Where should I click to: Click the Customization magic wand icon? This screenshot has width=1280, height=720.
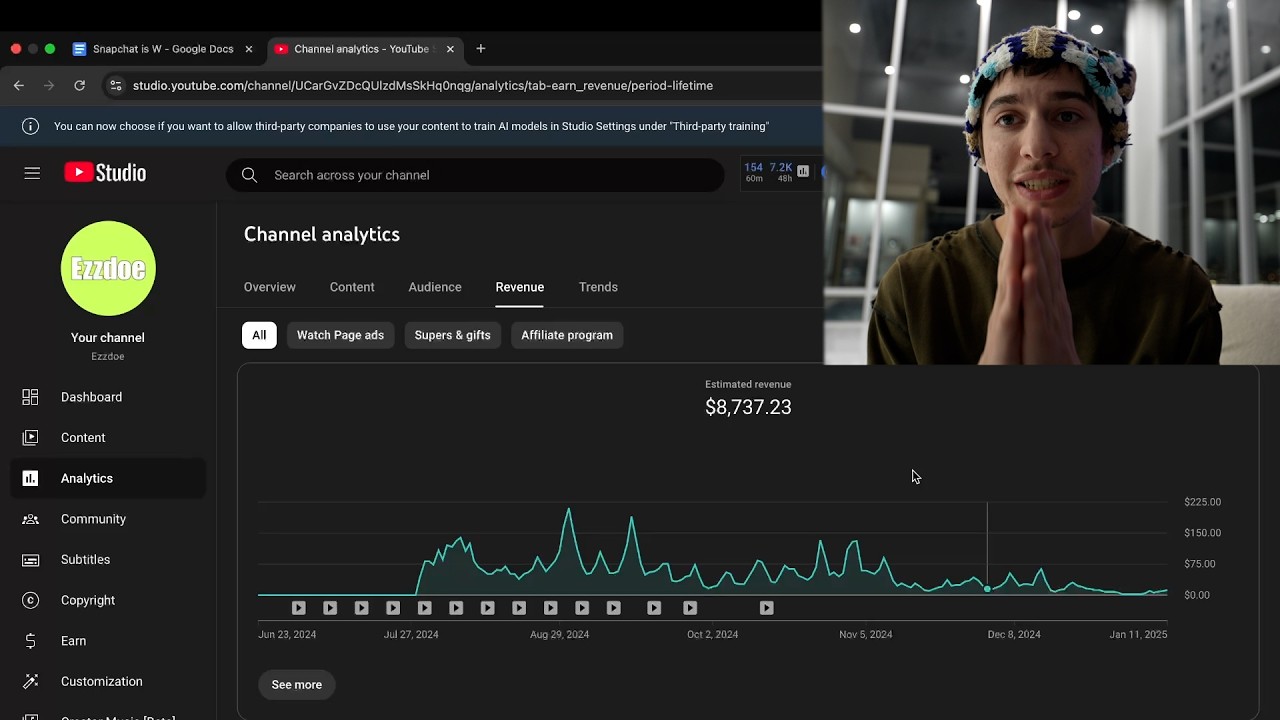30,681
